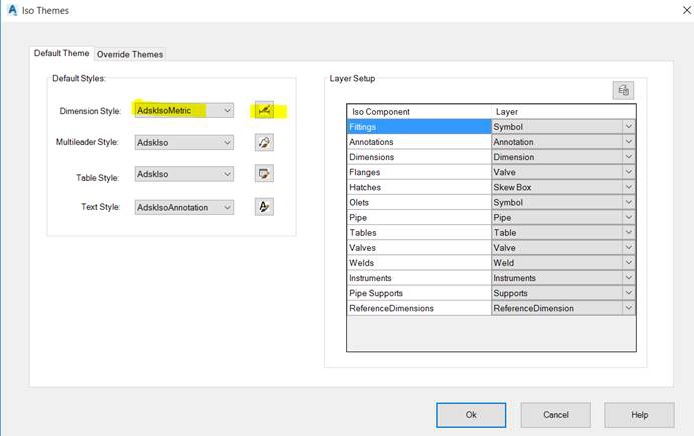Expand the Text Style combo box
694x436 pixels.
tap(228, 207)
